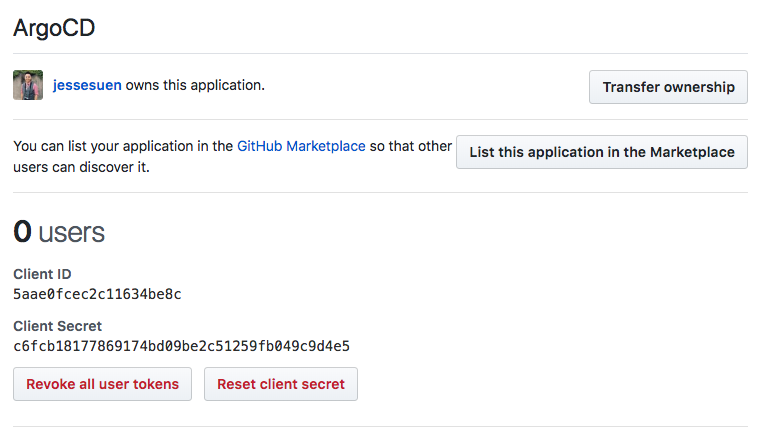Screen dimensions: 768x441
Task: Click the ArgoCD application title
Action: click(53, 27)
